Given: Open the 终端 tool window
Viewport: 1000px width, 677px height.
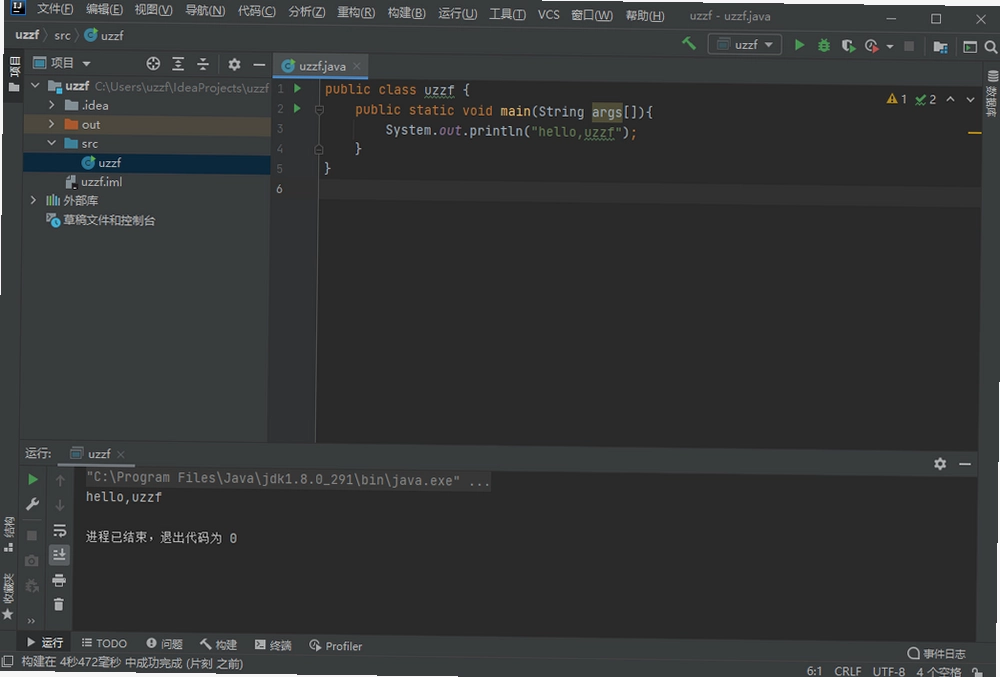Looking at the screenshot, I should (x=273, y=645).
